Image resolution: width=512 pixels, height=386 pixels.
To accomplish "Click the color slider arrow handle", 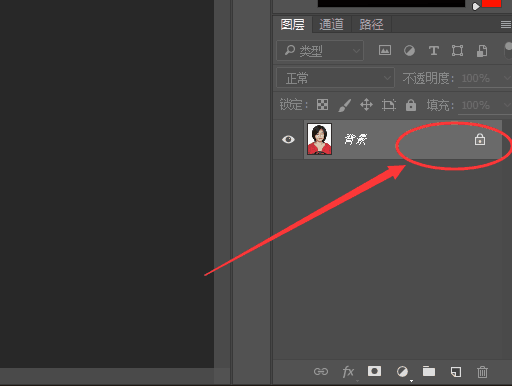I will click(476, 6).
